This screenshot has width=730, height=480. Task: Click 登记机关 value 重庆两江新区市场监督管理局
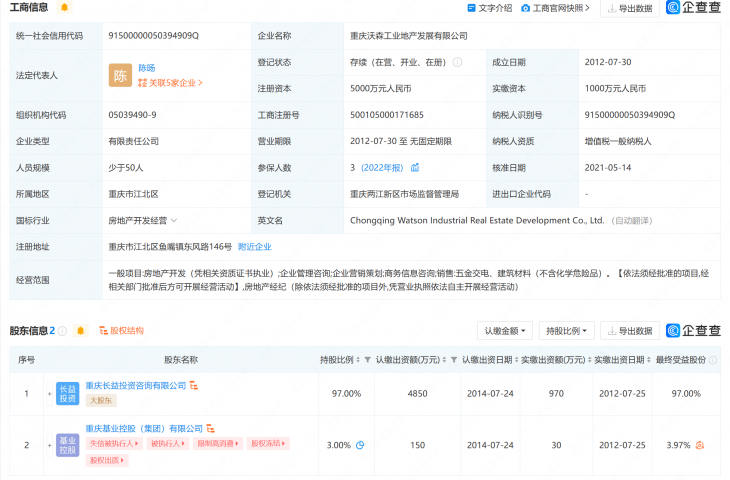[405, 194]
